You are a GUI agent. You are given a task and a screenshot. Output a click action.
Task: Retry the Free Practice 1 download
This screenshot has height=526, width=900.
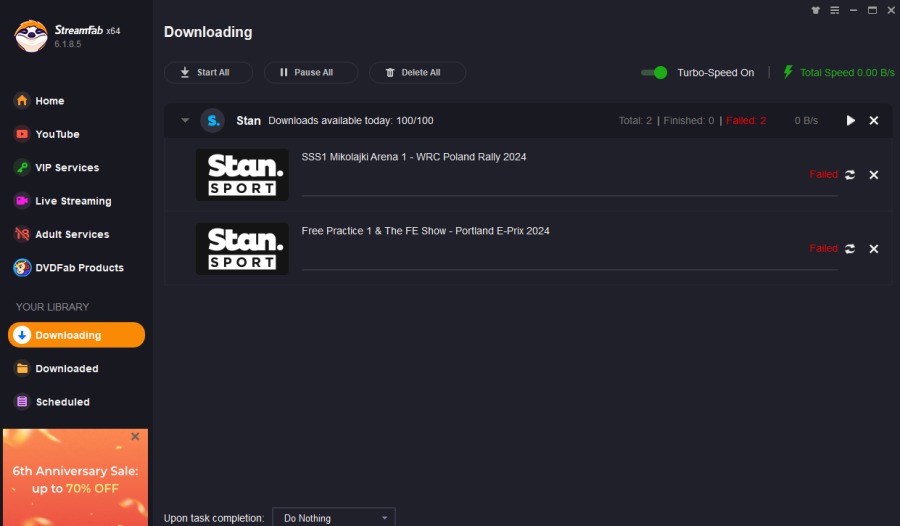point(850,249)
